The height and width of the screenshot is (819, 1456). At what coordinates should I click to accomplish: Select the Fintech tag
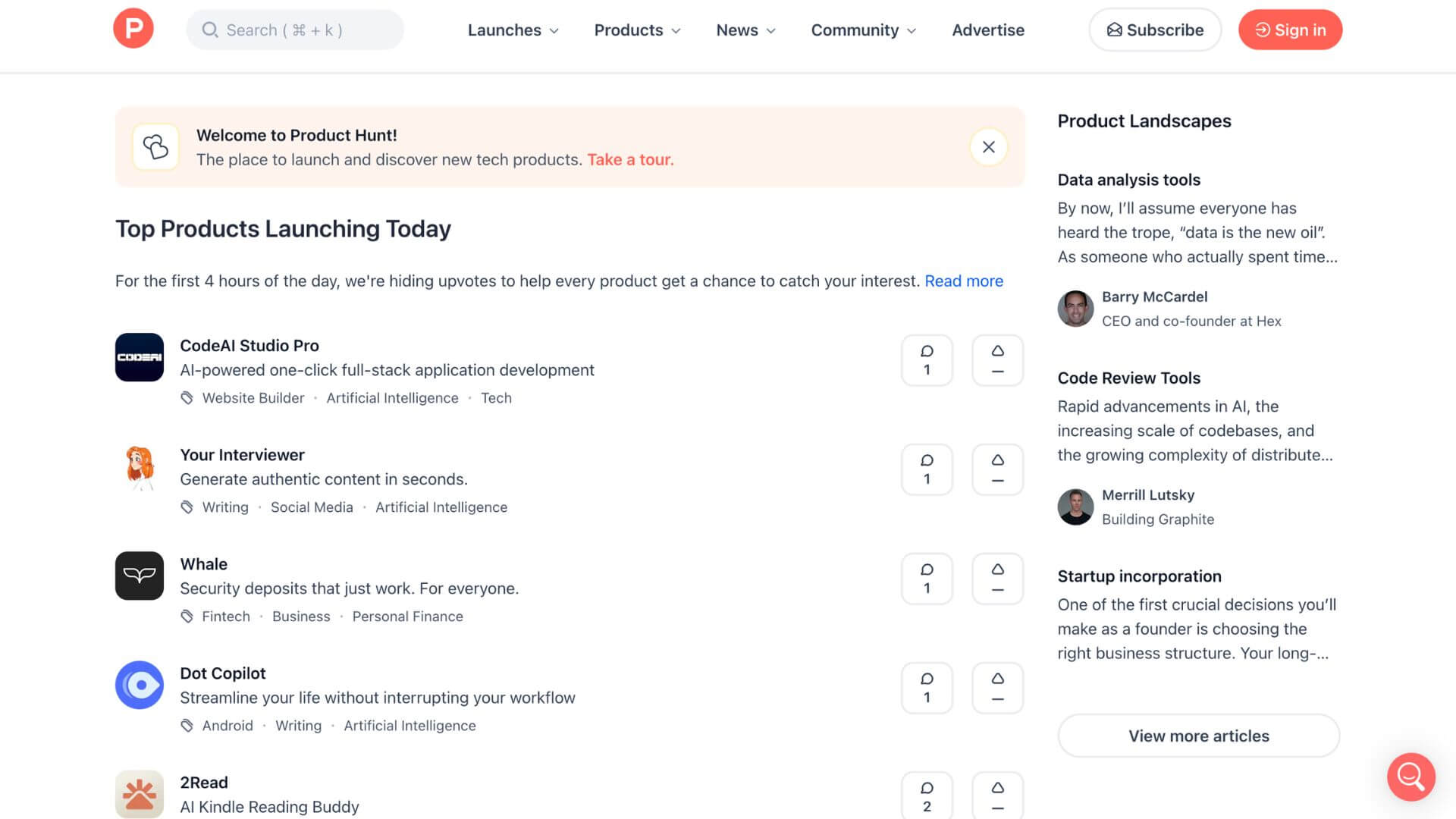226,617
